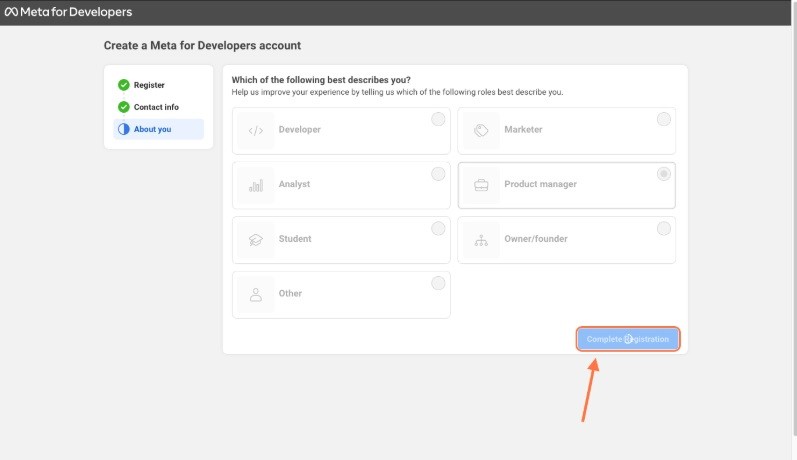Choose the Developer role card label
Screen dimensions: 797x460
click(299, 129)
